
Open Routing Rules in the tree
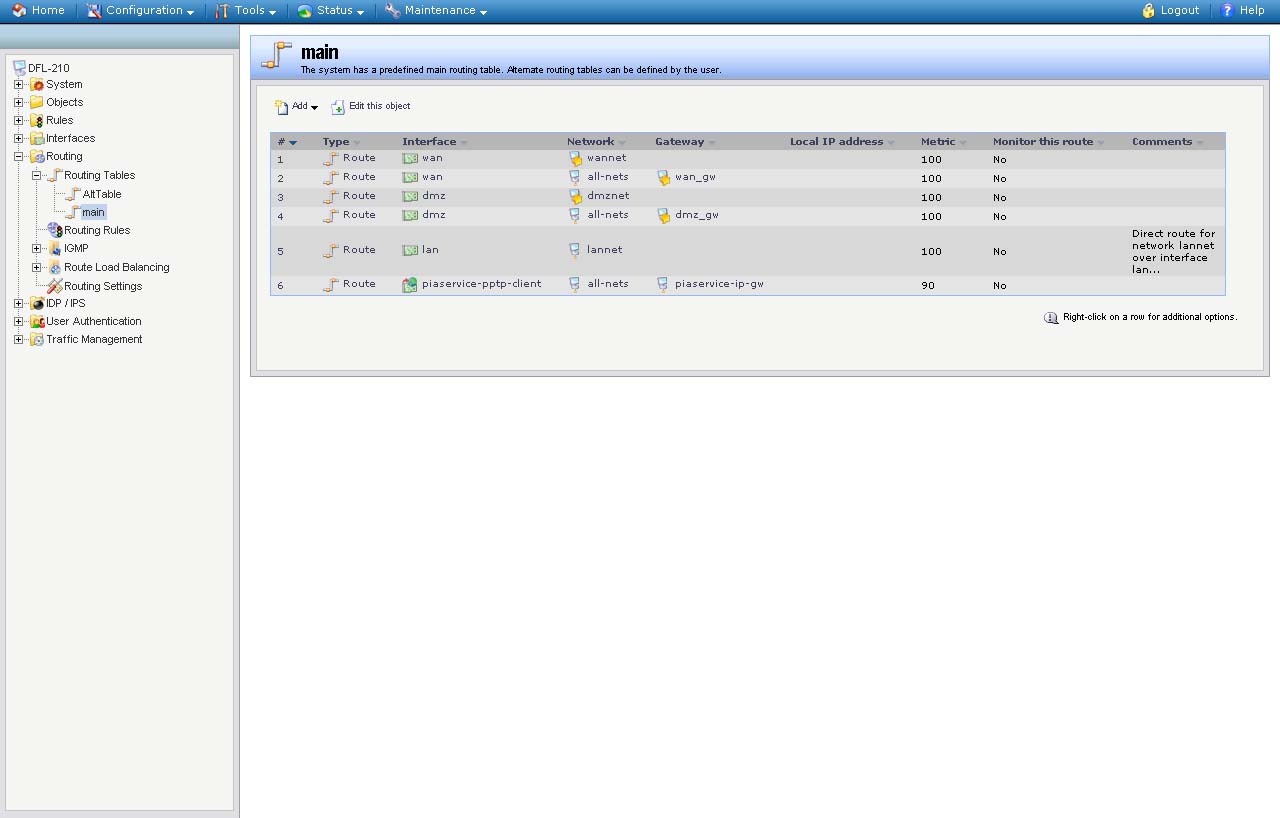[x=97, y=230]
